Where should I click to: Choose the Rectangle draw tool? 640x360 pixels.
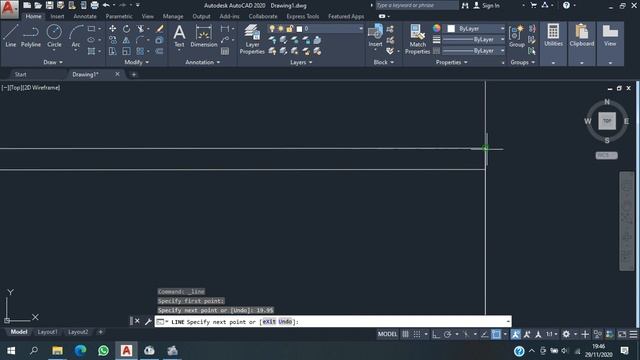[91, 29]
